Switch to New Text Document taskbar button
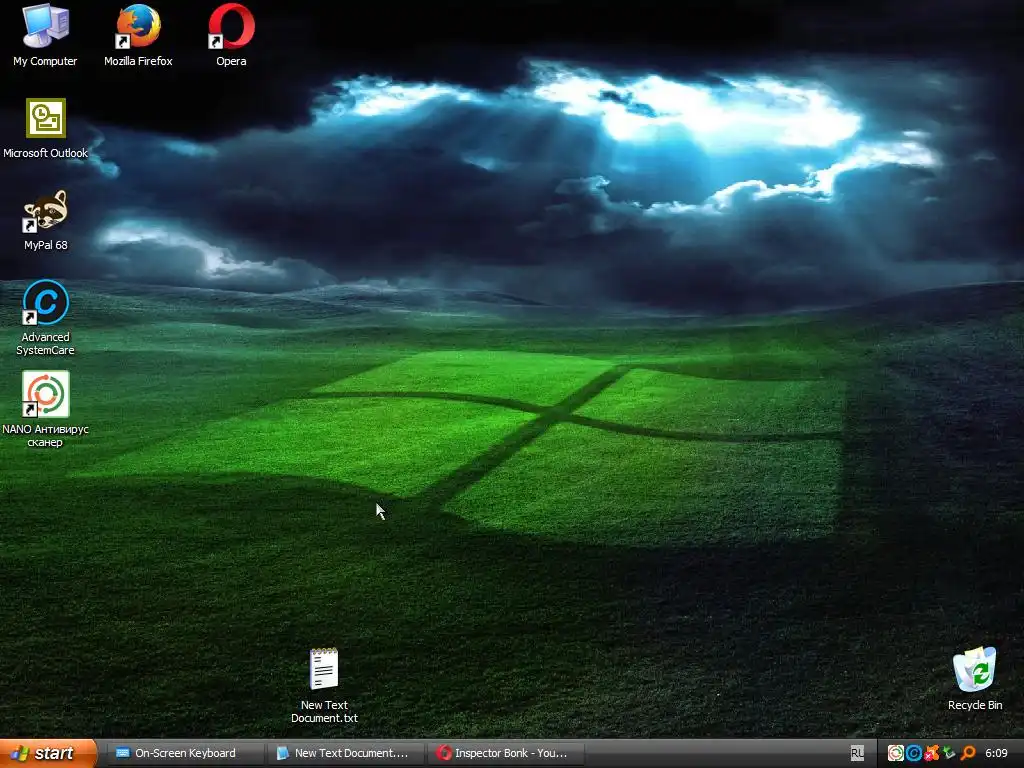This screenshot has width=1024, height=768. coord(345,753)
